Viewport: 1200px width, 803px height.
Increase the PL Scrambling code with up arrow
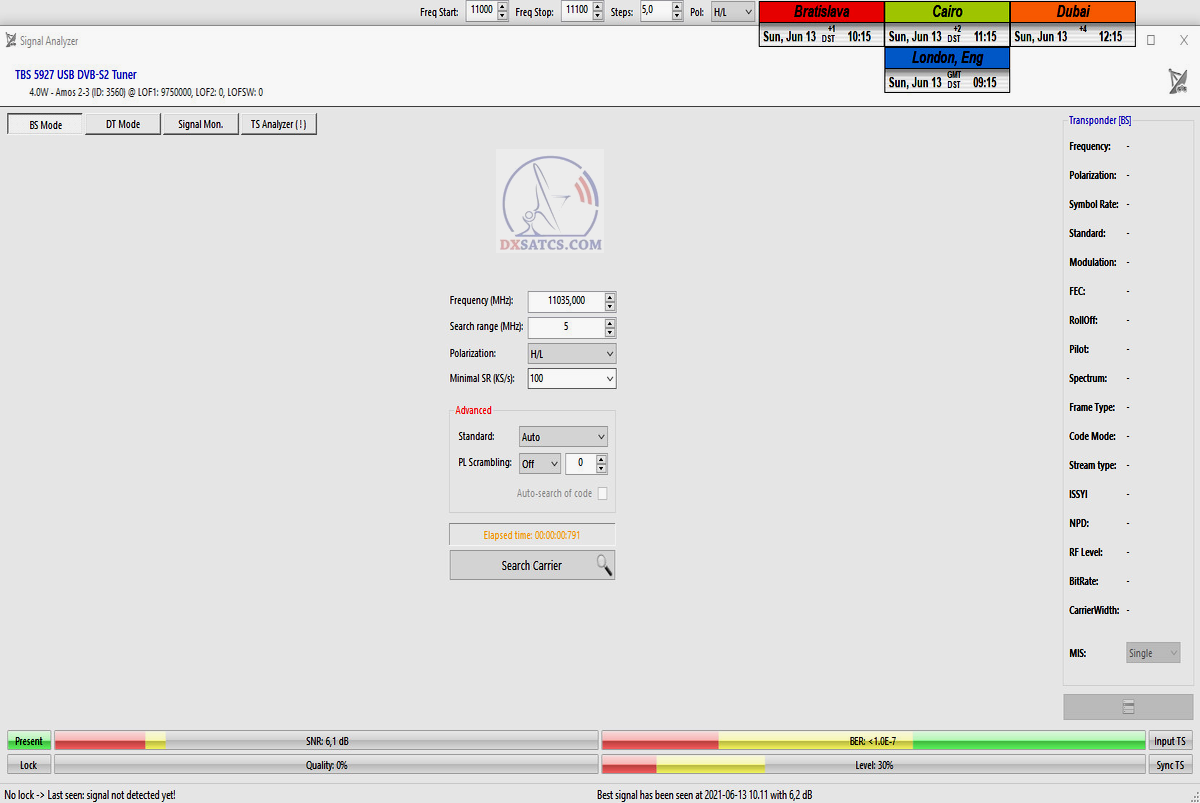click(602, 459)
